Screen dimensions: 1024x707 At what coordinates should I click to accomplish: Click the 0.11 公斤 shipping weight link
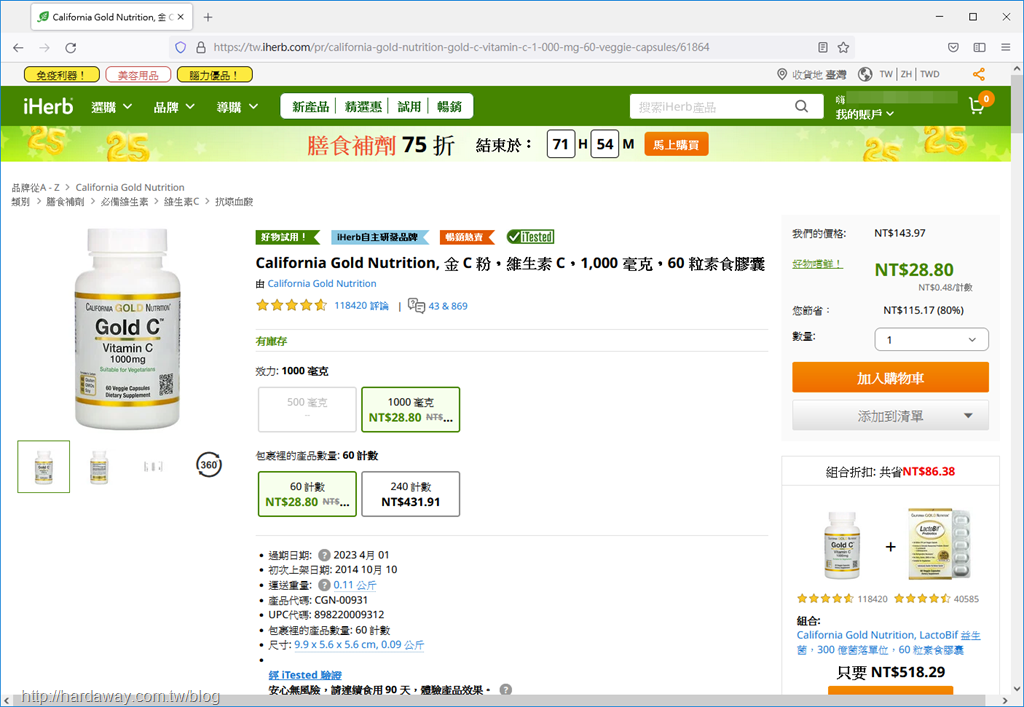click(x=355, y=585)
